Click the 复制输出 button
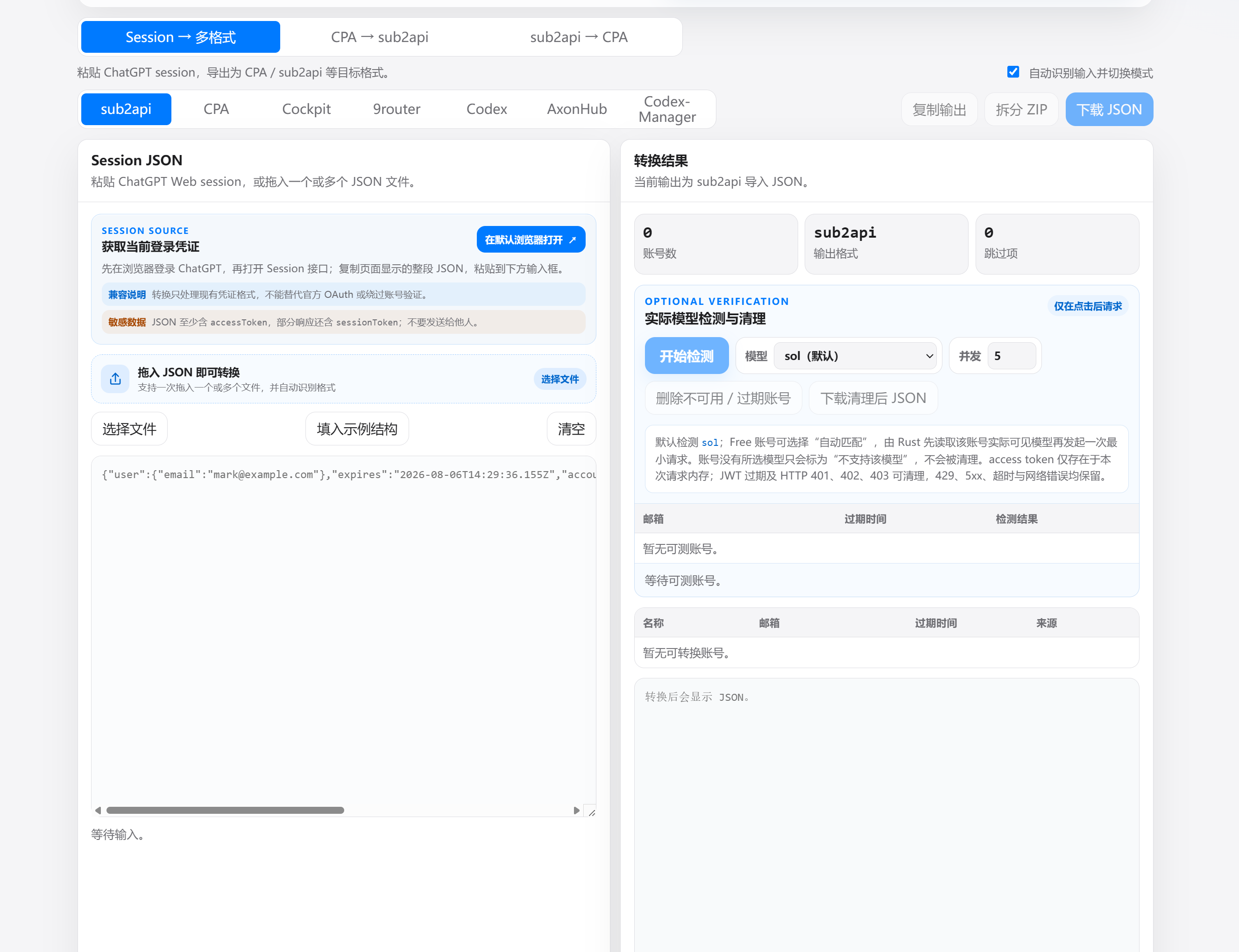 (x=939, y=109)
